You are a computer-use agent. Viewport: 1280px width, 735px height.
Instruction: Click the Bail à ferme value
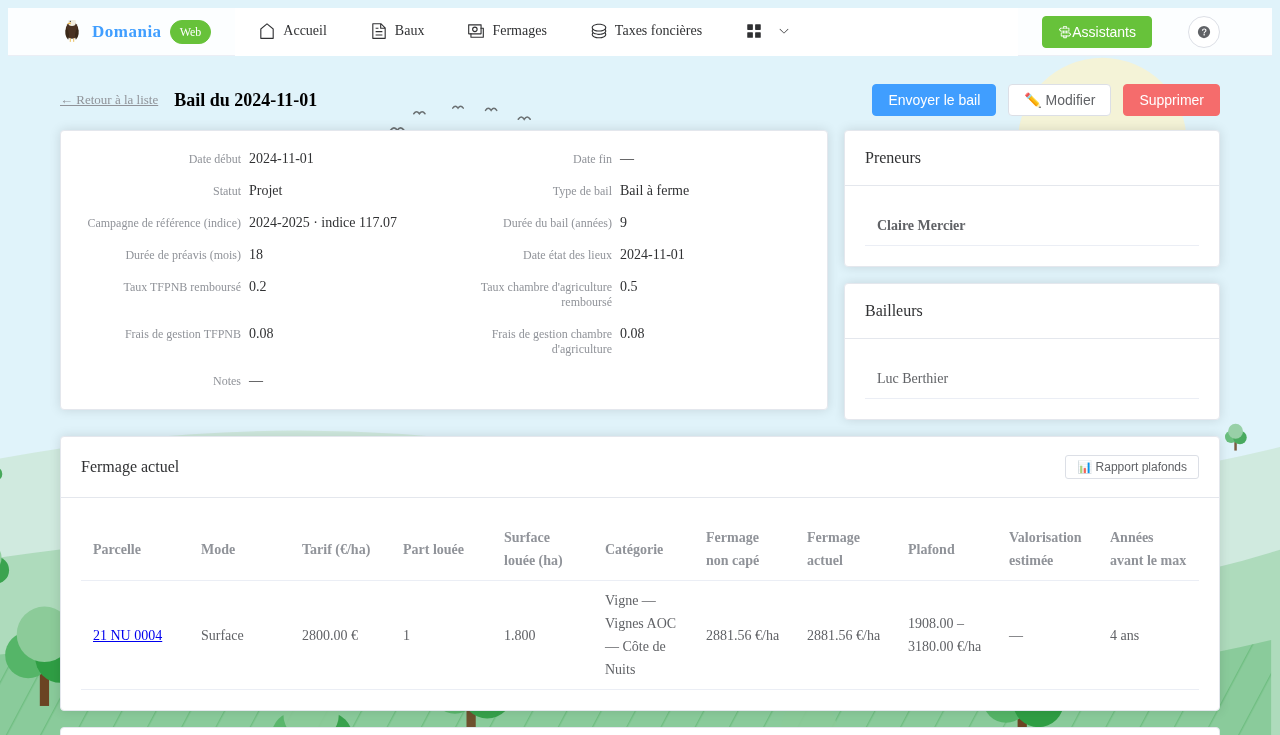coord(654,191)
